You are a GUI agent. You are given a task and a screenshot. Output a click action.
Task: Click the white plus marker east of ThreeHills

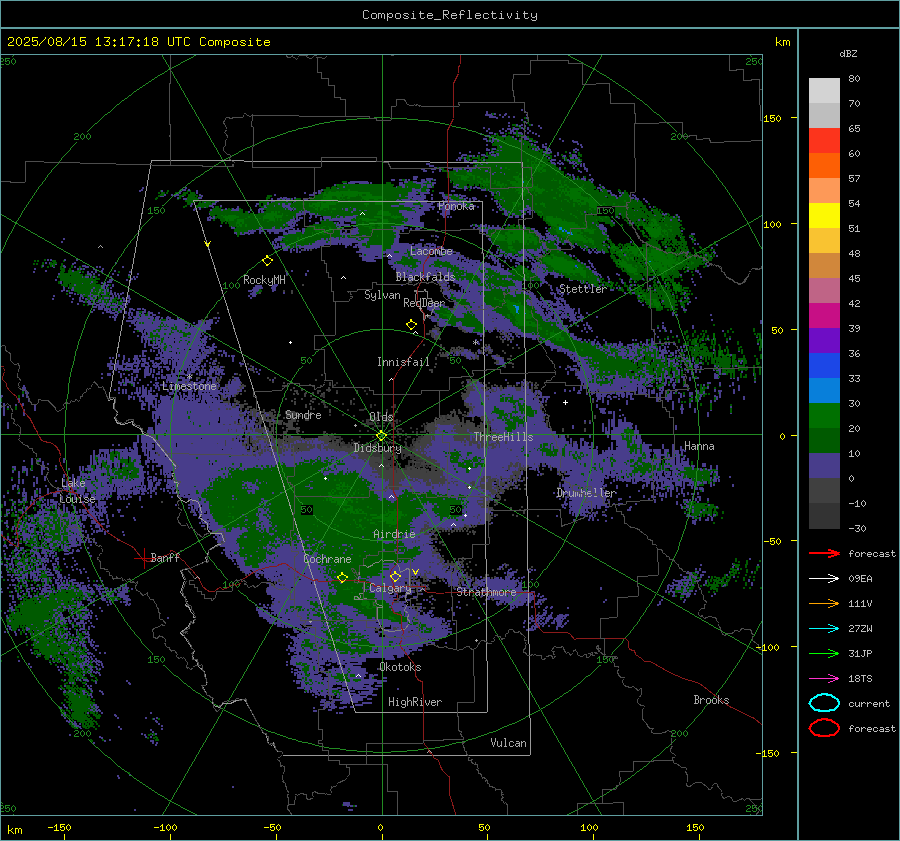[565, 402]
